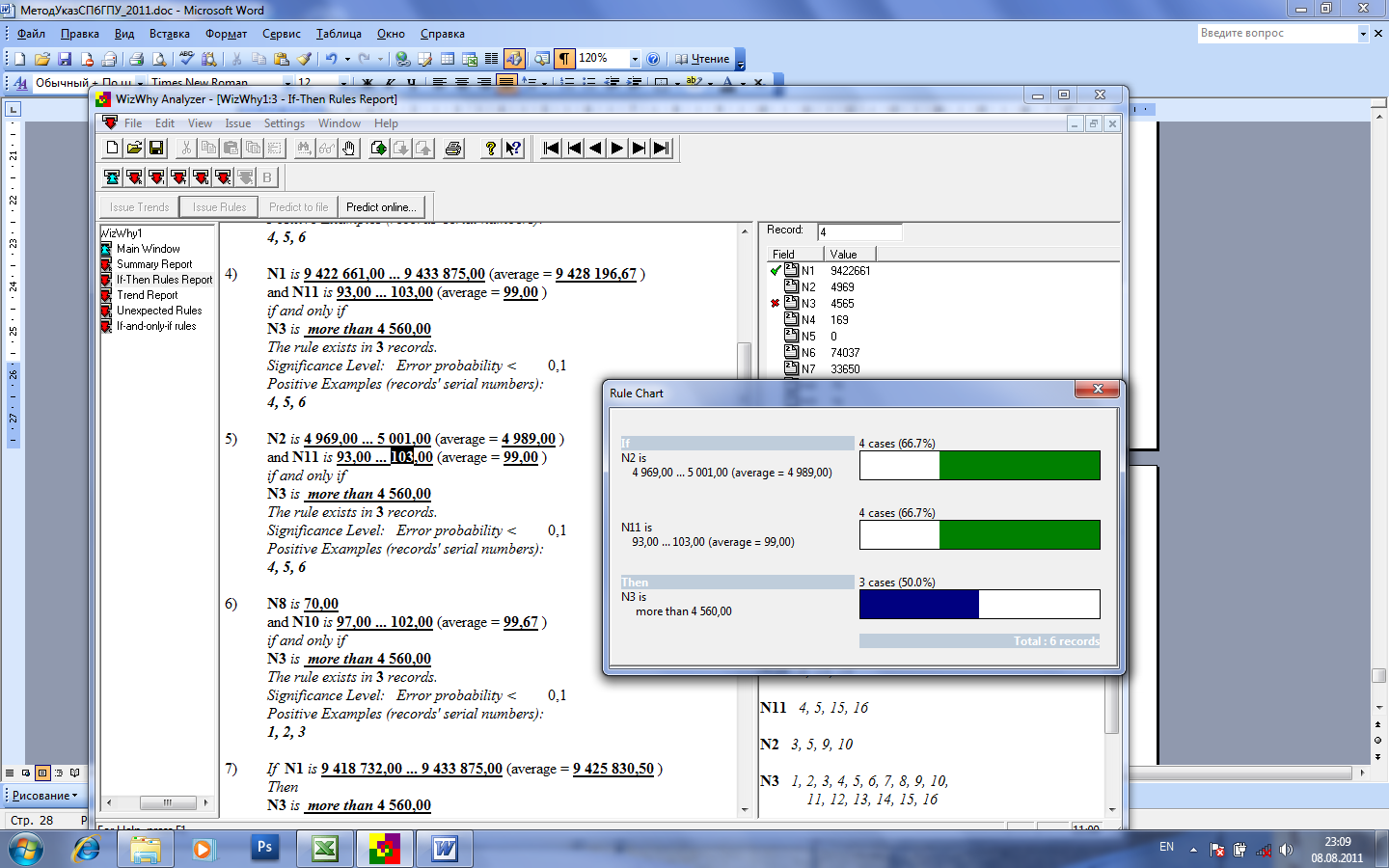This screenshot has width=1389, height=868.
Task: Go to next rule arrow in WizWhy
Action: [617, 148]
